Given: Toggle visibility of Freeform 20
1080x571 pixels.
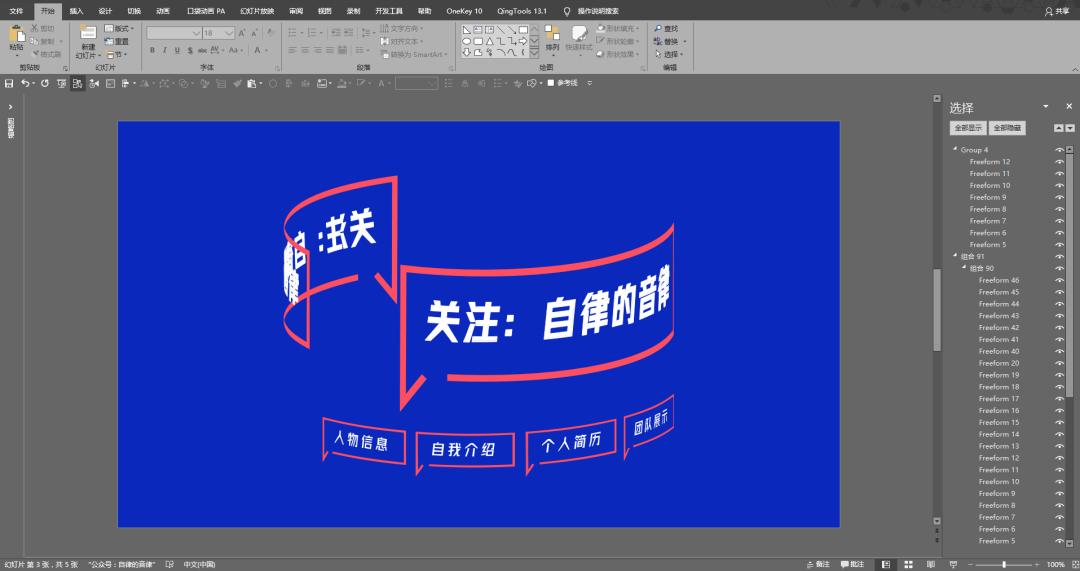Looking at the screenshot, I should point(1059,363).
